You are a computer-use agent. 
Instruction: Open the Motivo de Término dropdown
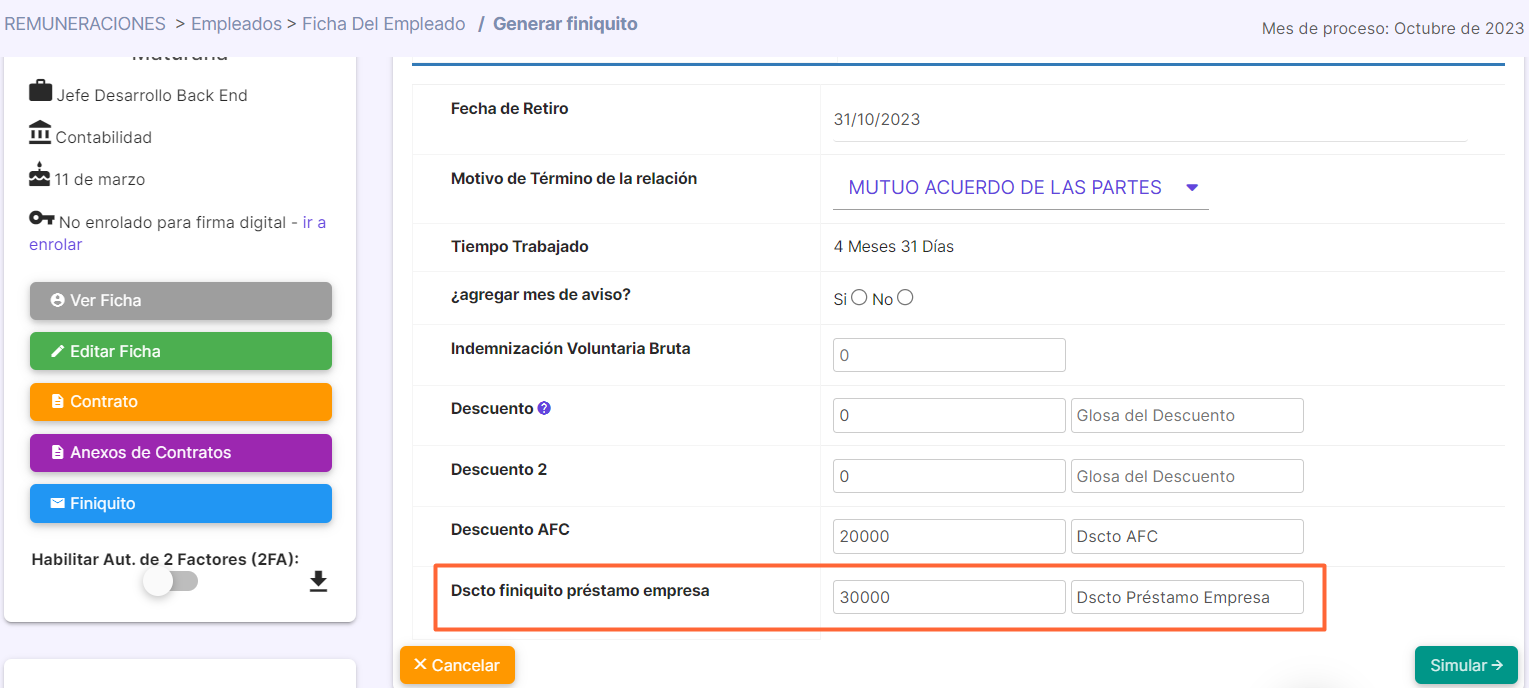click(1020, 188)
